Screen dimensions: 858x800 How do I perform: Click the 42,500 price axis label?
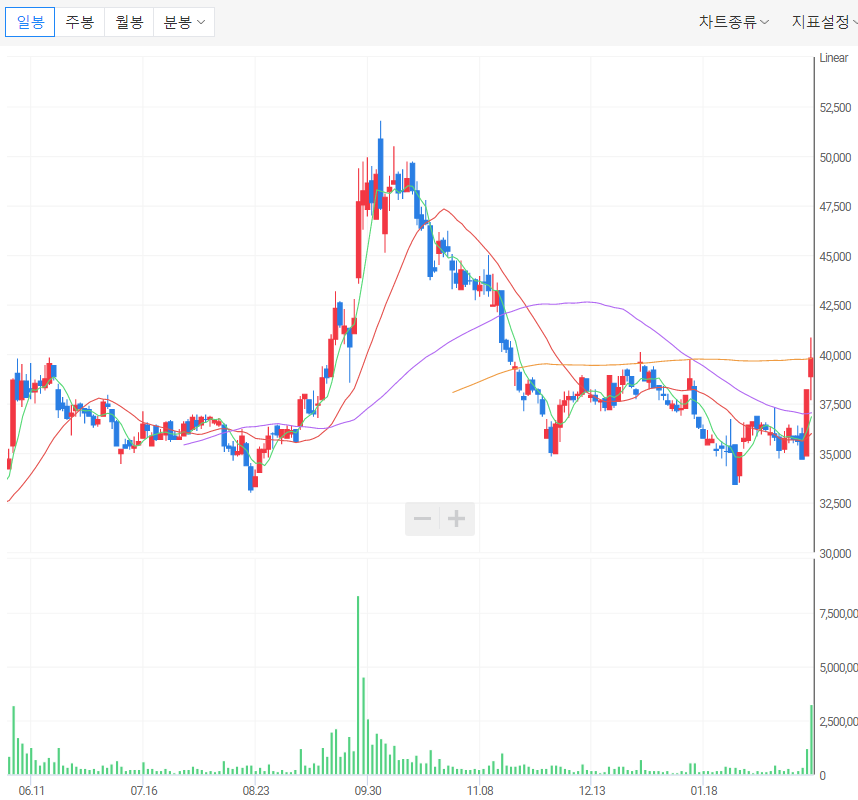pyautogui.click(x=835, y=306)
